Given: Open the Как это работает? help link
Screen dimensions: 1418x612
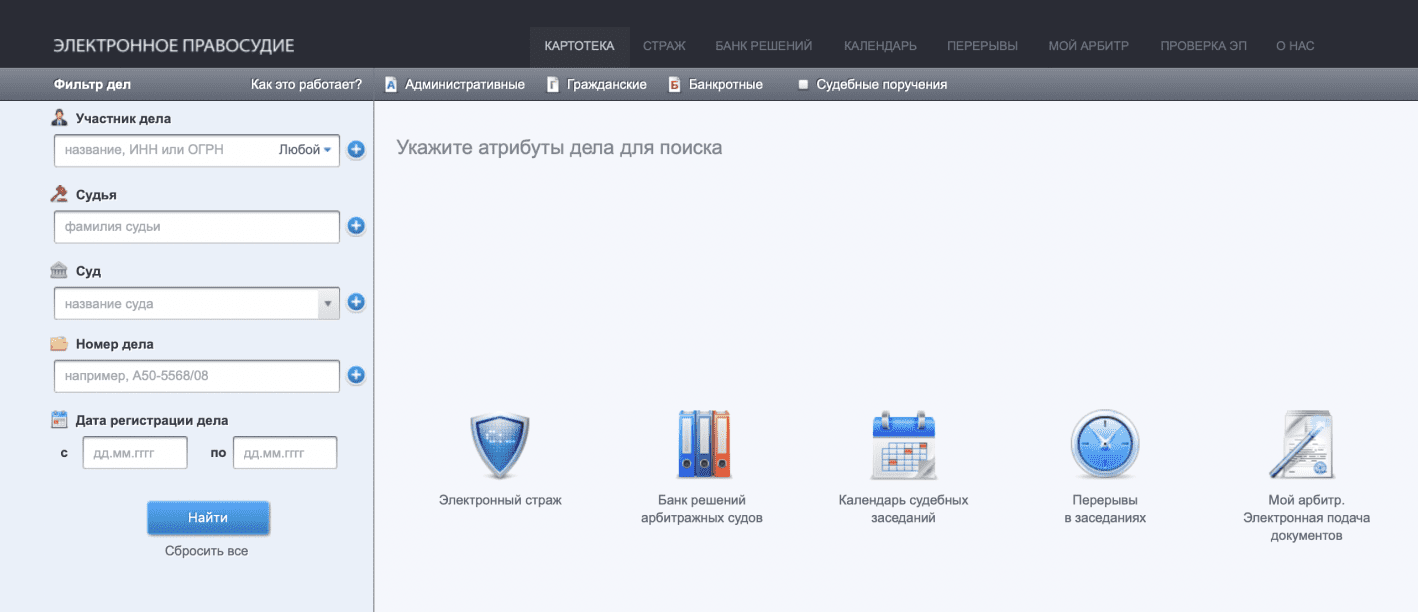Looking at the screenshot, I should [x=306, y=85].
